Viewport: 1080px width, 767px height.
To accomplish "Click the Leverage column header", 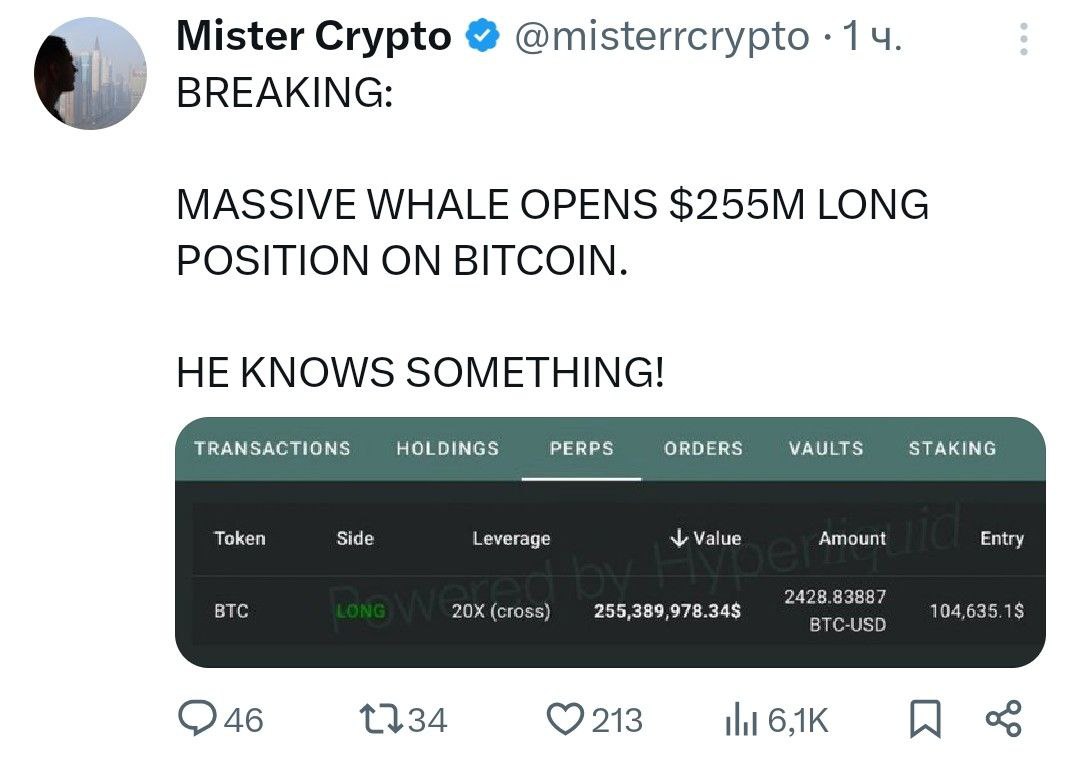I will click(511, 538).
